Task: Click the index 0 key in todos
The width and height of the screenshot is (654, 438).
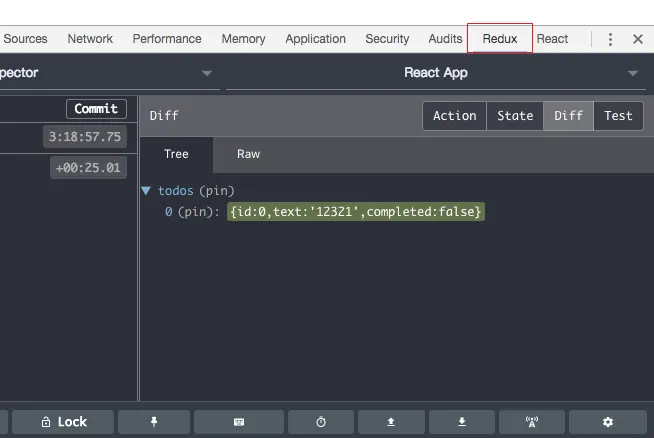Action: coord(169,212)
